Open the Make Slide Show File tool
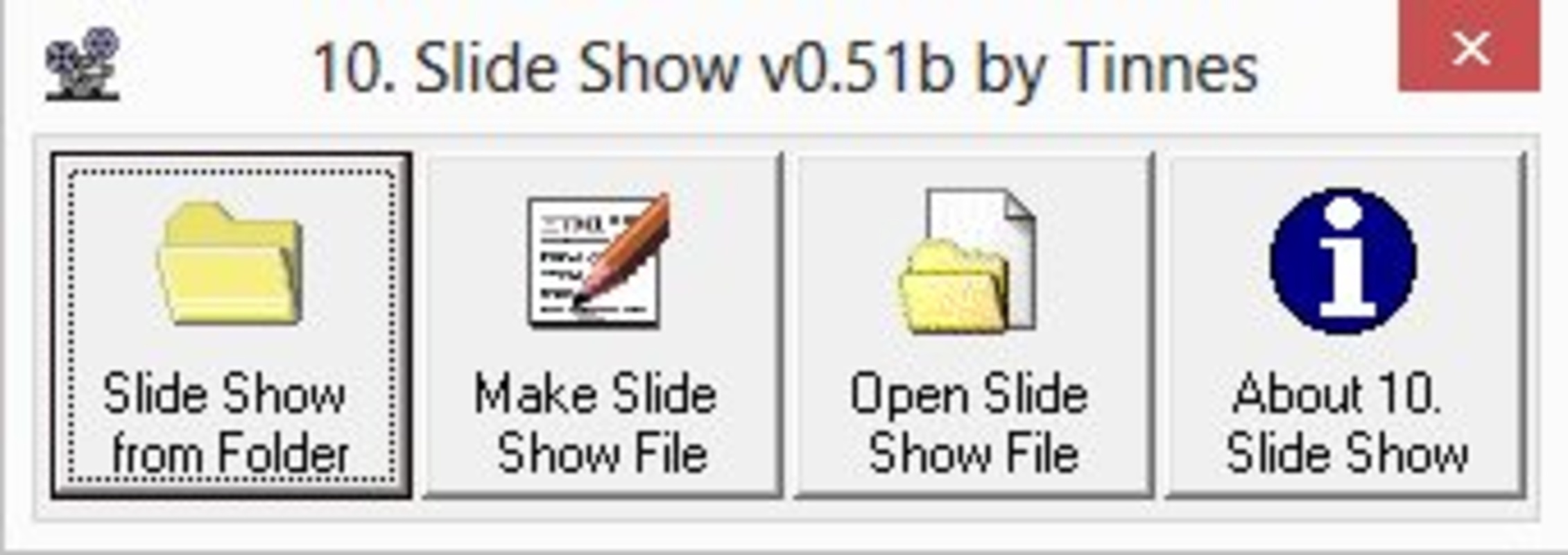This screenshot has height=555, width=1568. click(x=603, y=325)
